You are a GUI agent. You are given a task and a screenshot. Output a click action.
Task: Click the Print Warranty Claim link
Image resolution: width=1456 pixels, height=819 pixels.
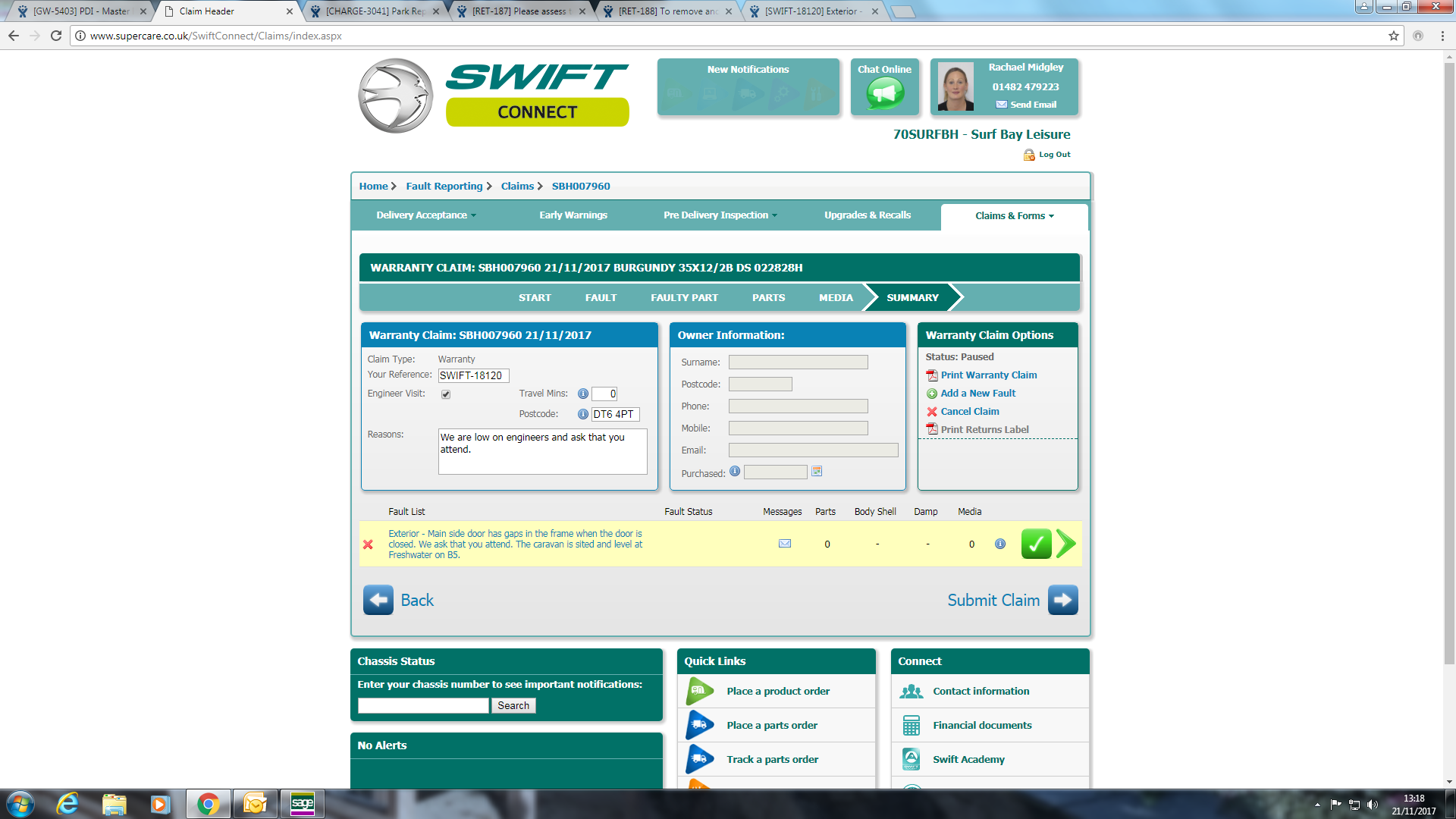point(988,375)
